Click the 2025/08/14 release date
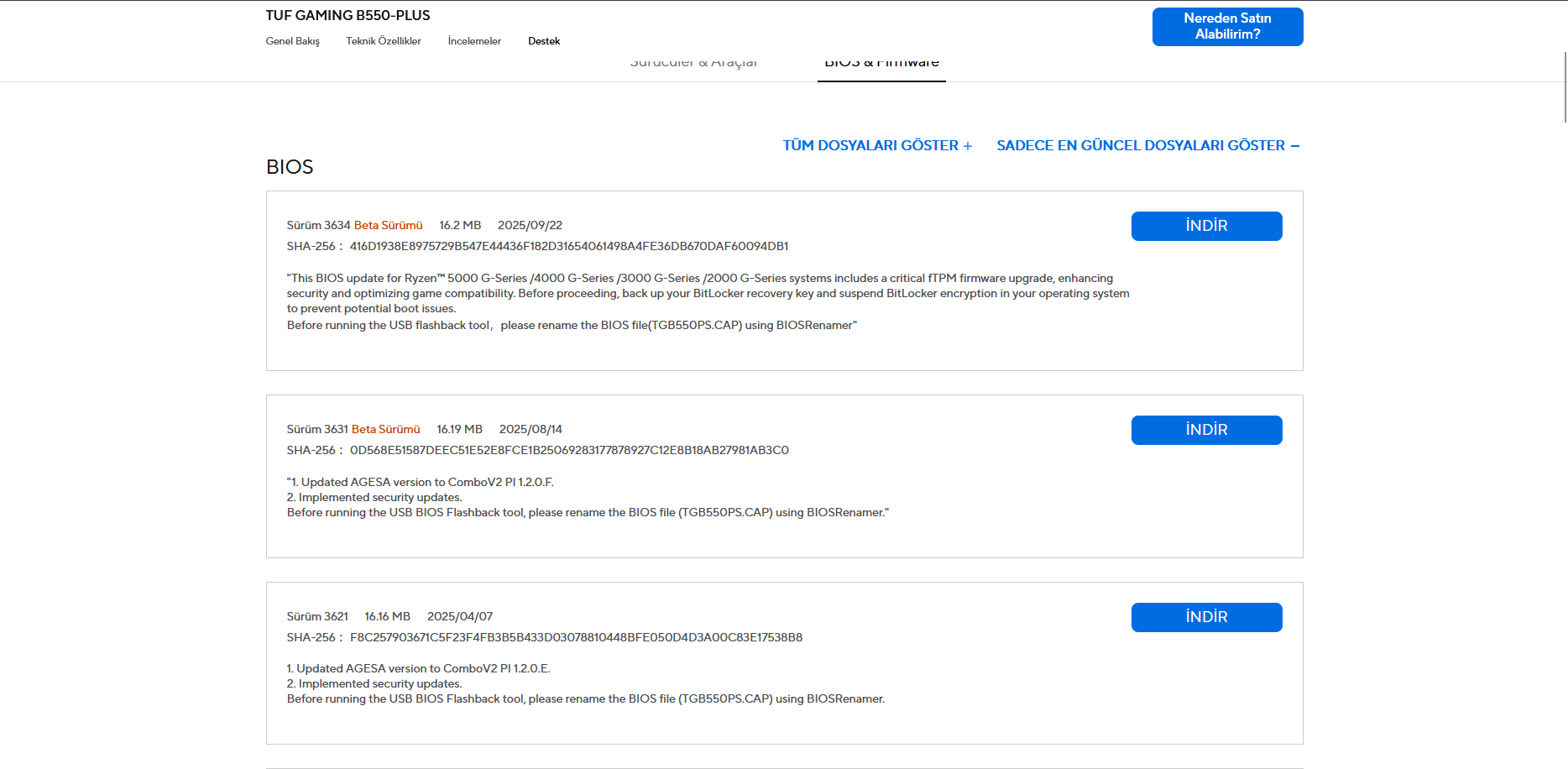 pos(531,429)
